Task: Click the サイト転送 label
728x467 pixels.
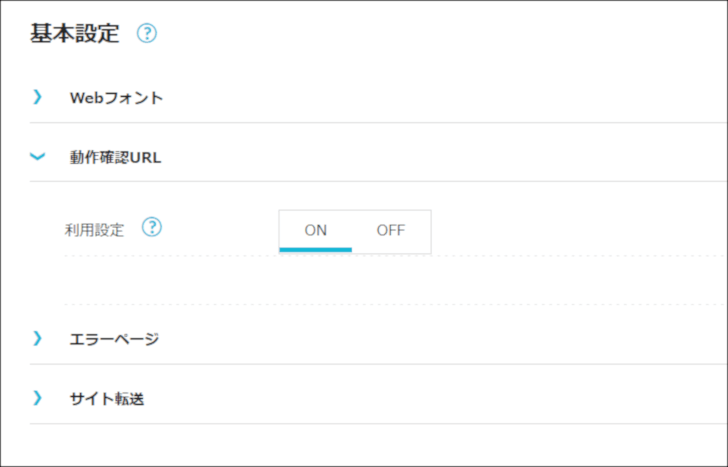Action: [x=107, y=399]
